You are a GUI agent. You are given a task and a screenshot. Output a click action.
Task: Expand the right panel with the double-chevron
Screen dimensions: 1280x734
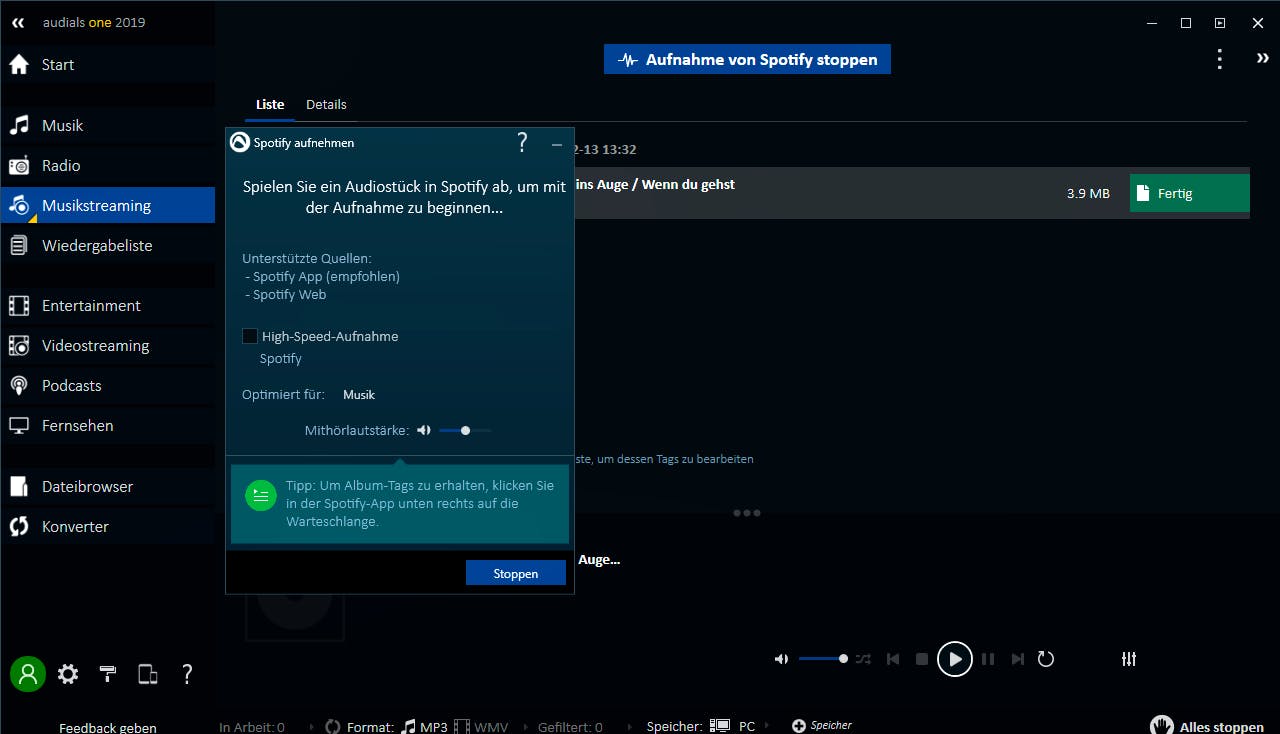1263,59
